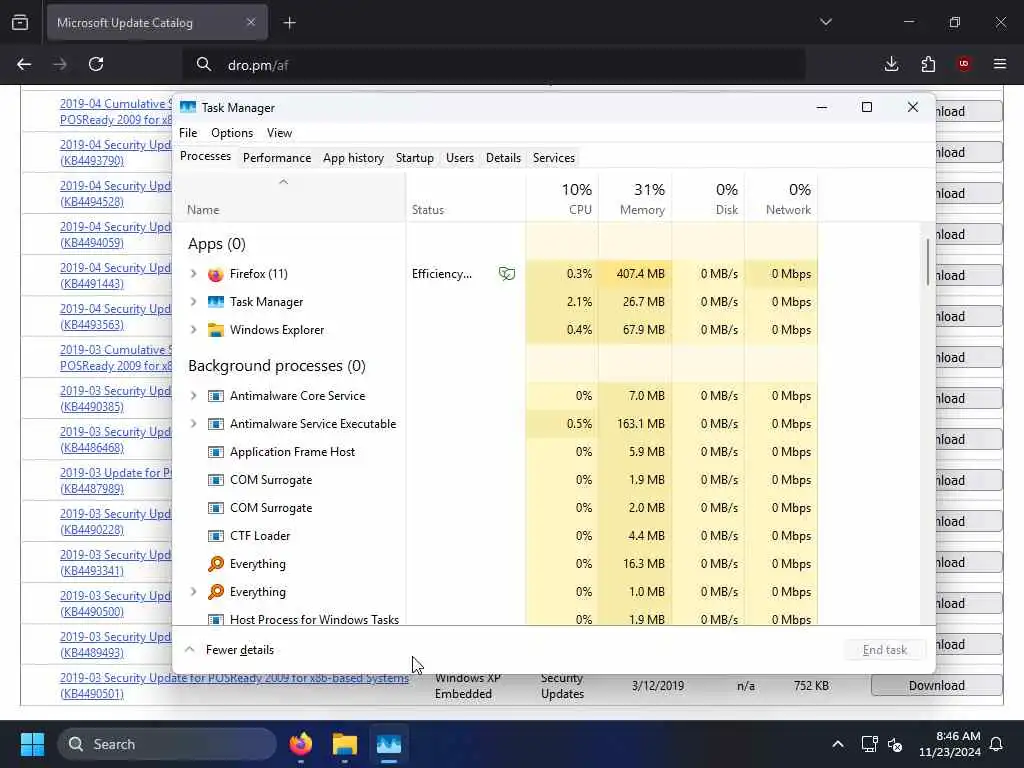The width and height of the screenshot is (1024, 768).
Task: Open a new browser tab with plus icon
Action: (290, 23)
